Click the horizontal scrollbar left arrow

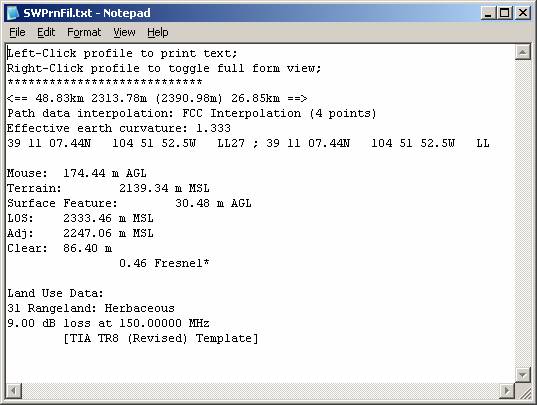(14, 390)
